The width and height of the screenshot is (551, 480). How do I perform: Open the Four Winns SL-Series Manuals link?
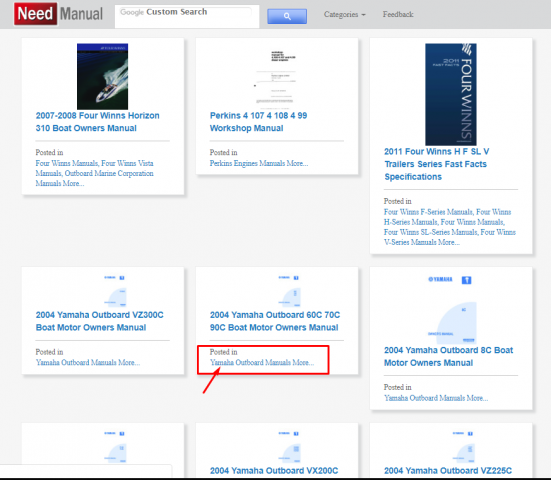click(x=430, y=232)
